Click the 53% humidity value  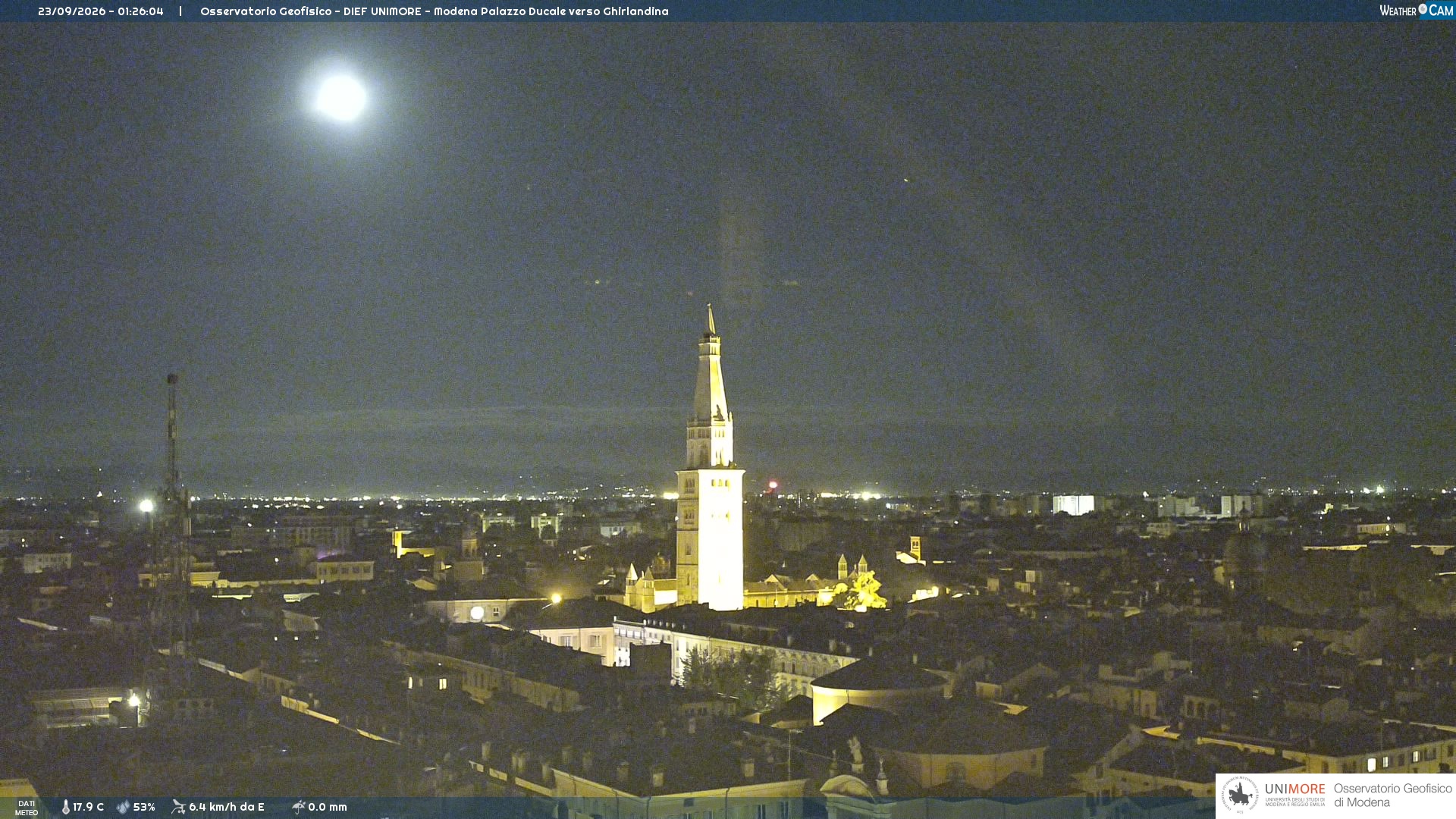(x=144, y=807)
